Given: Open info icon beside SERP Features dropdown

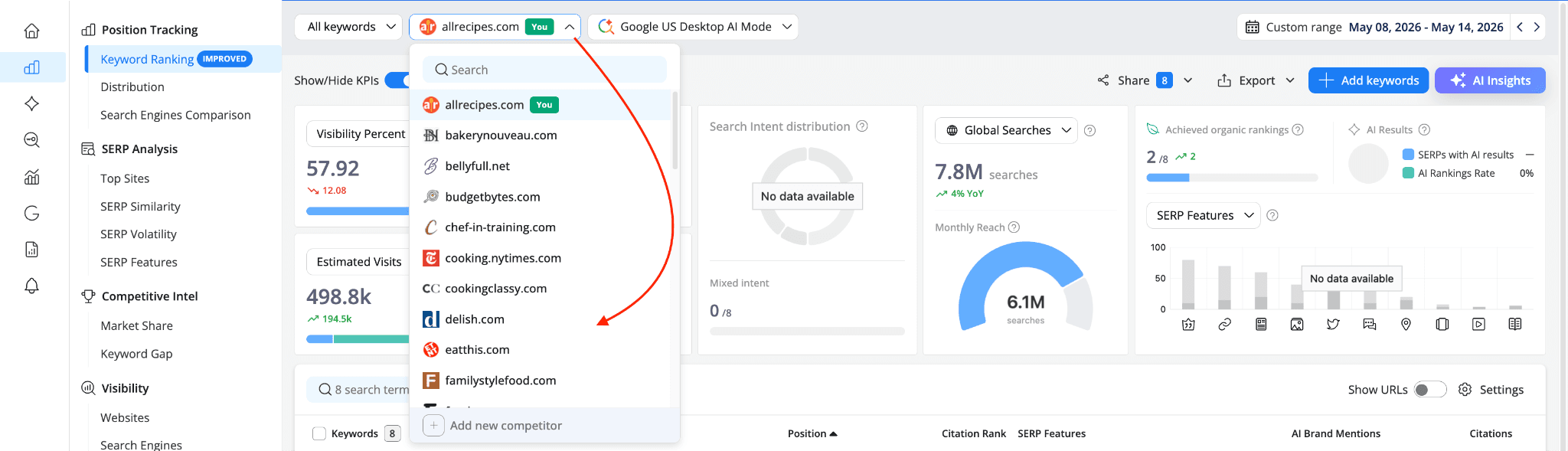Looking at the screenshot, I should 1272,216.
